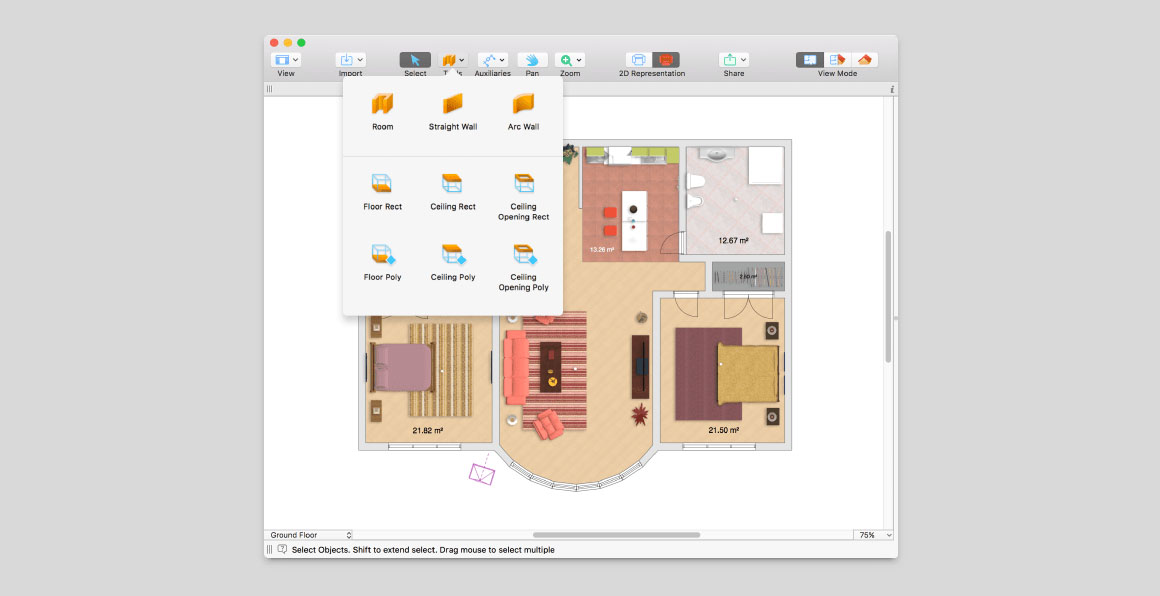
Task: Switch to 2D plan view mode
Action: tap(810, 60)
